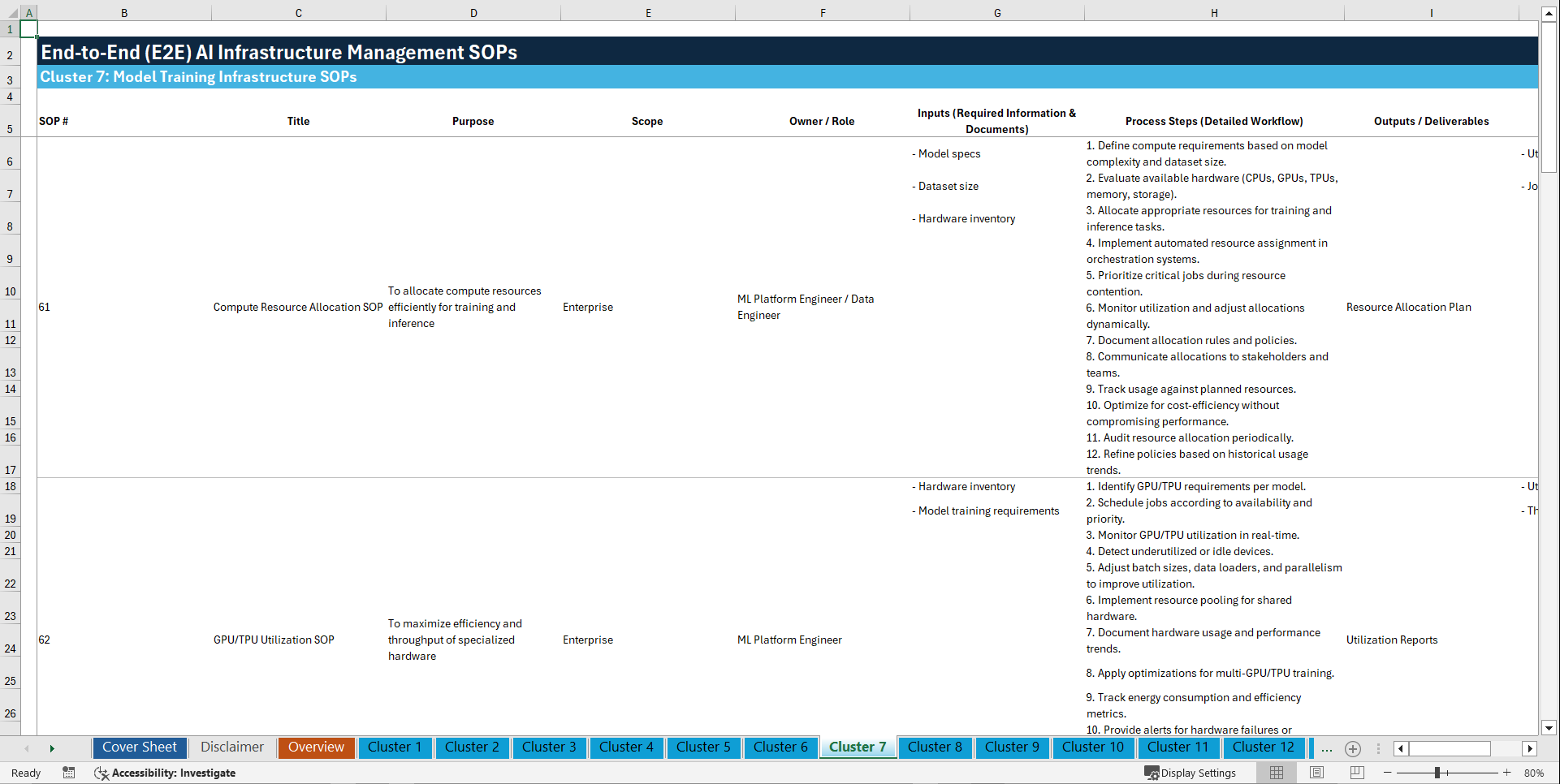
Task: Open Page Break Preview via its icon
Action: [1355, 773]
